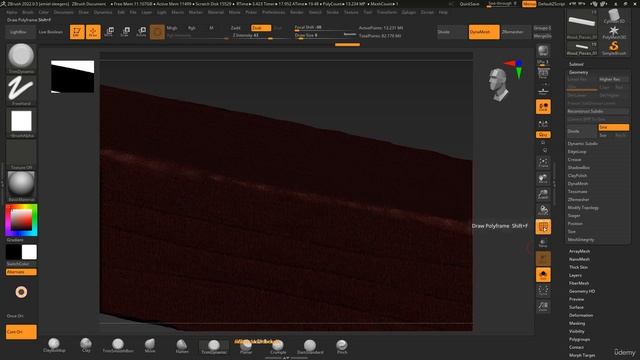This screenshot has width=640, height=360.
Task: Click the Reconstruct Subdiv button
Action: pyautogui.click(x=598, y=111)
